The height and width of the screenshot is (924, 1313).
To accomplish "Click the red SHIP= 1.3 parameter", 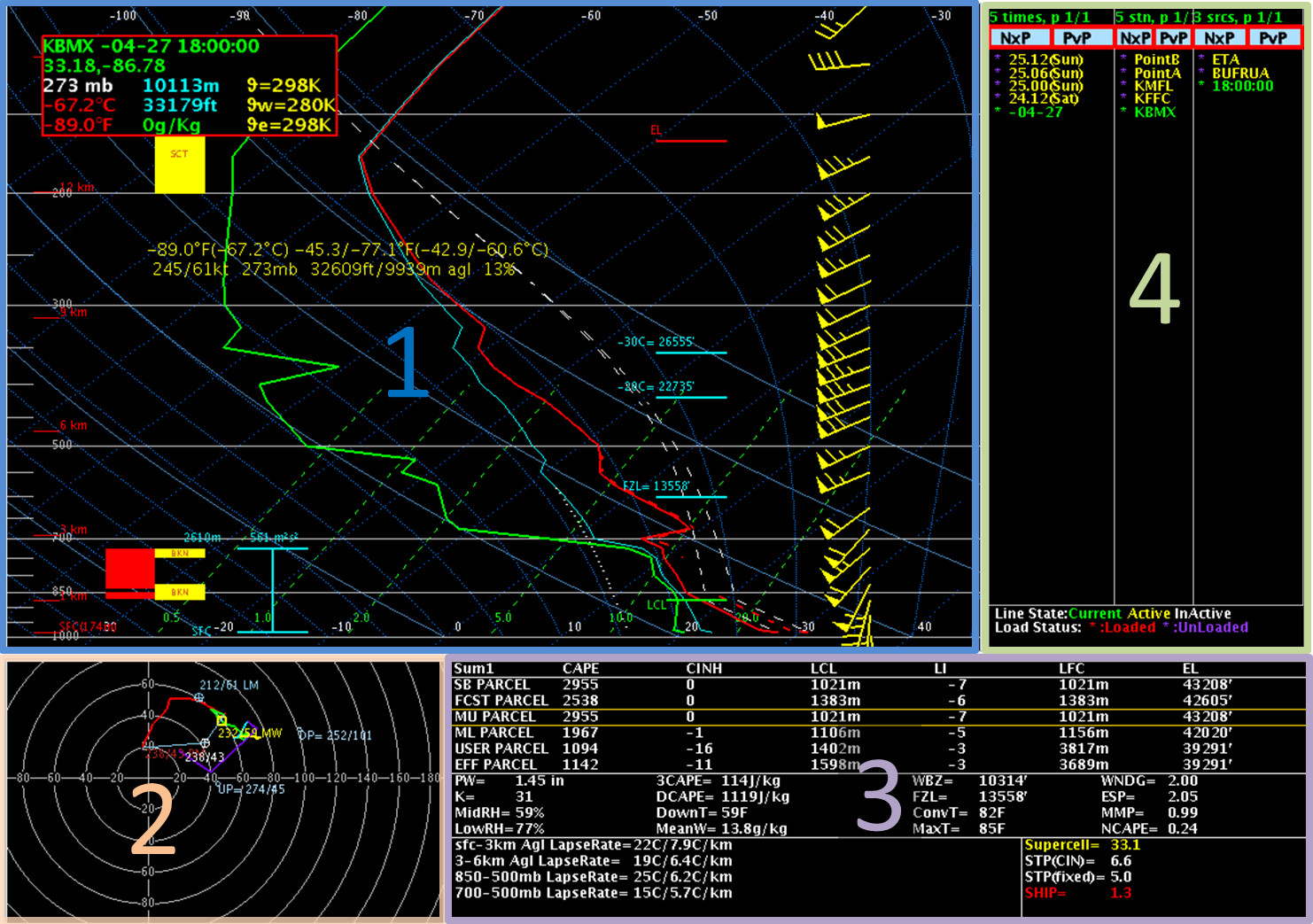I will pyautogui.click(x=1078, y=892).
